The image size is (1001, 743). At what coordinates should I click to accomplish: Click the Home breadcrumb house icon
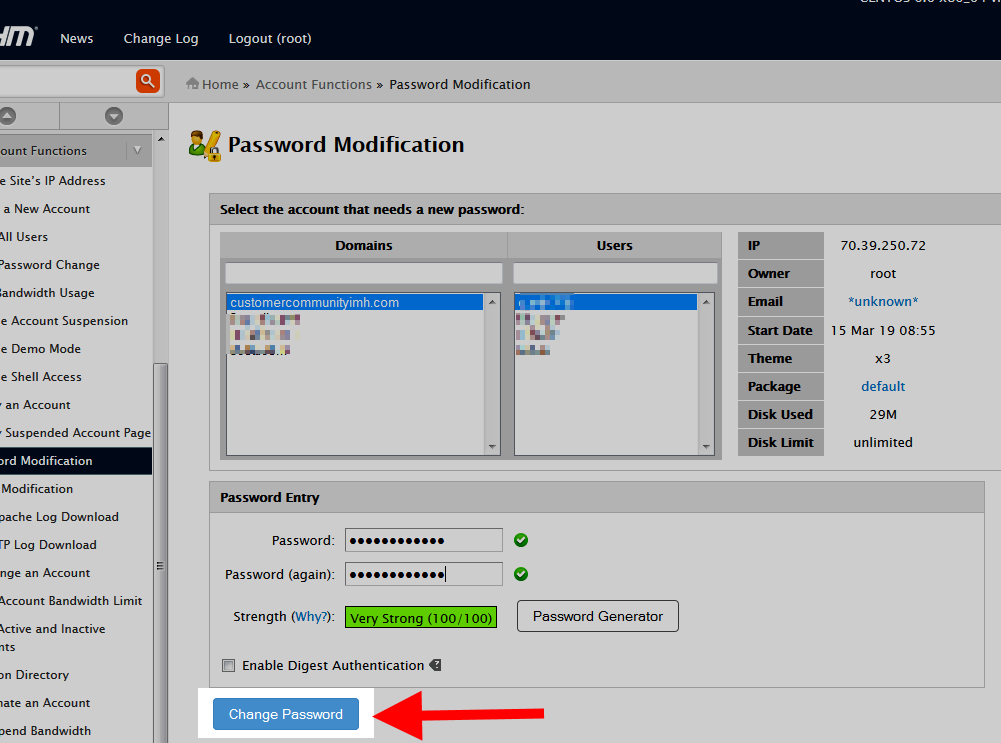(192, 84)
